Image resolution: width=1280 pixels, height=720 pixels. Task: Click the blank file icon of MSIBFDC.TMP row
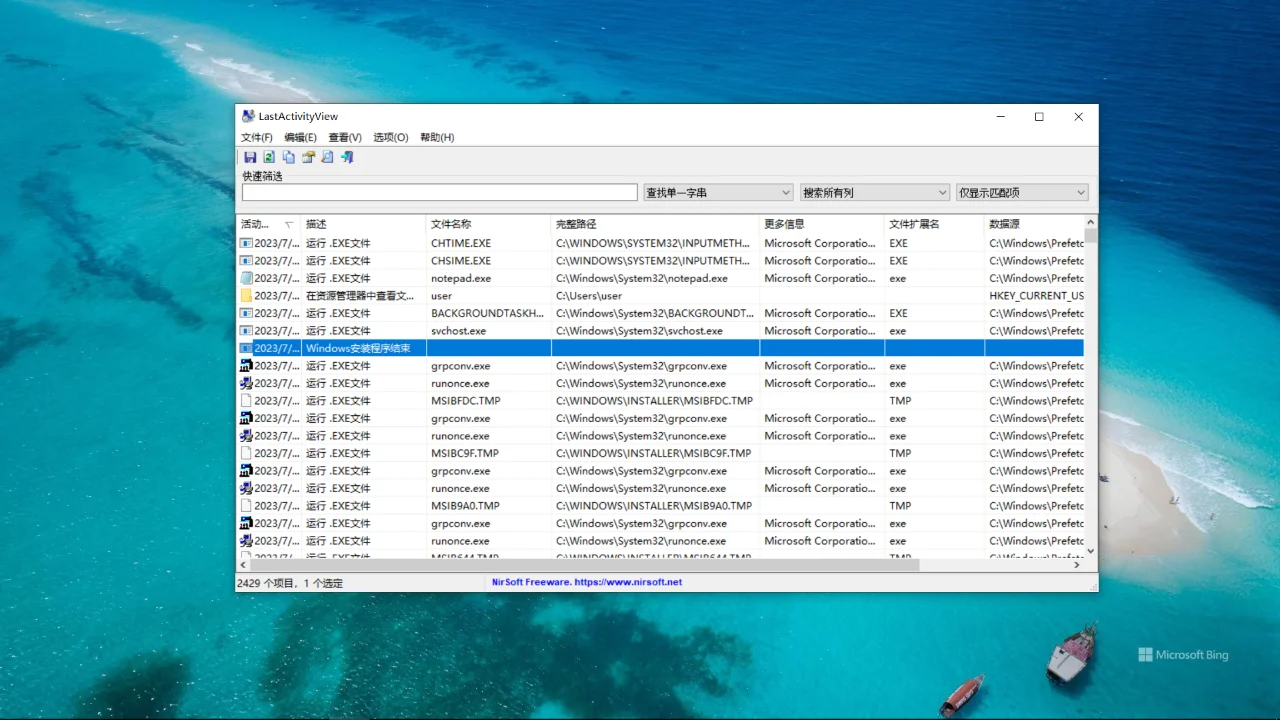pyautogui.click(x=246, y=401)
